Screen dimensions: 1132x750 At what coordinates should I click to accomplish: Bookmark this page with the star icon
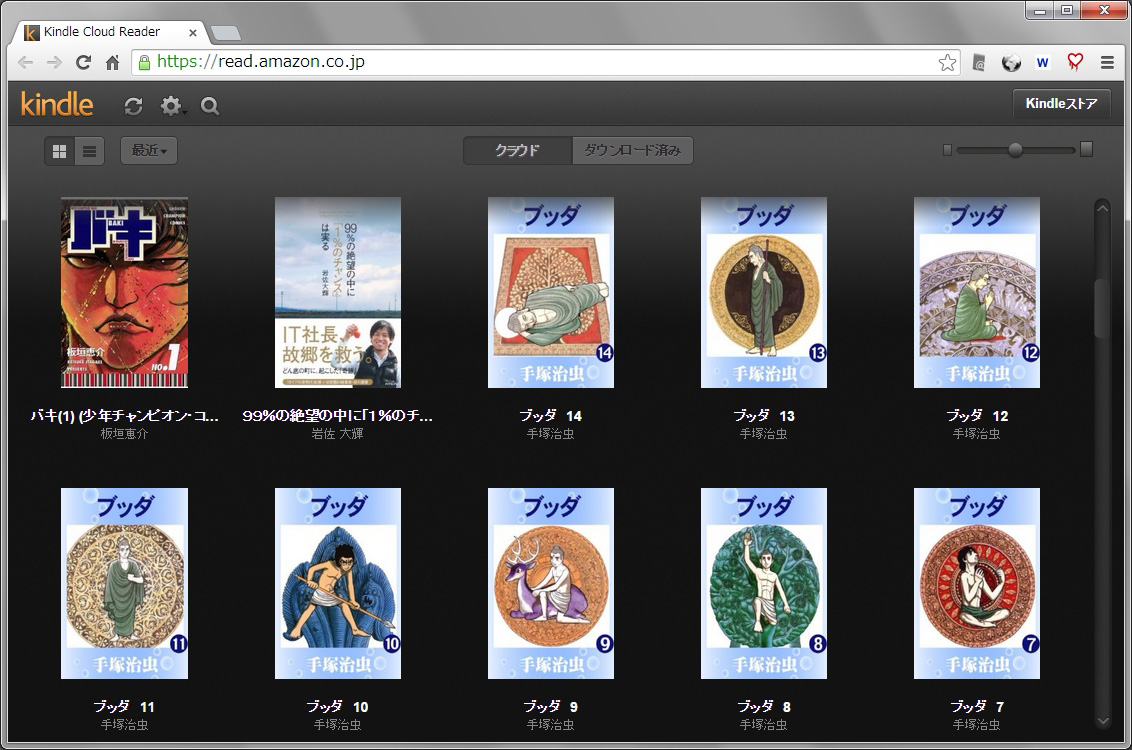[x=947, y=63]
